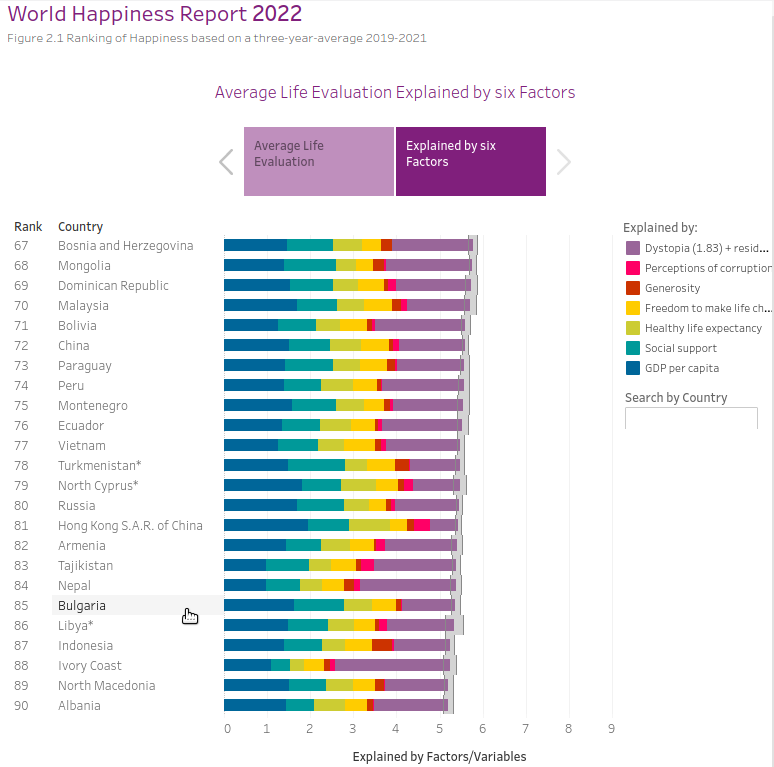774x767 pixels.
Task: Select the Peru country label
Action: 71,386
